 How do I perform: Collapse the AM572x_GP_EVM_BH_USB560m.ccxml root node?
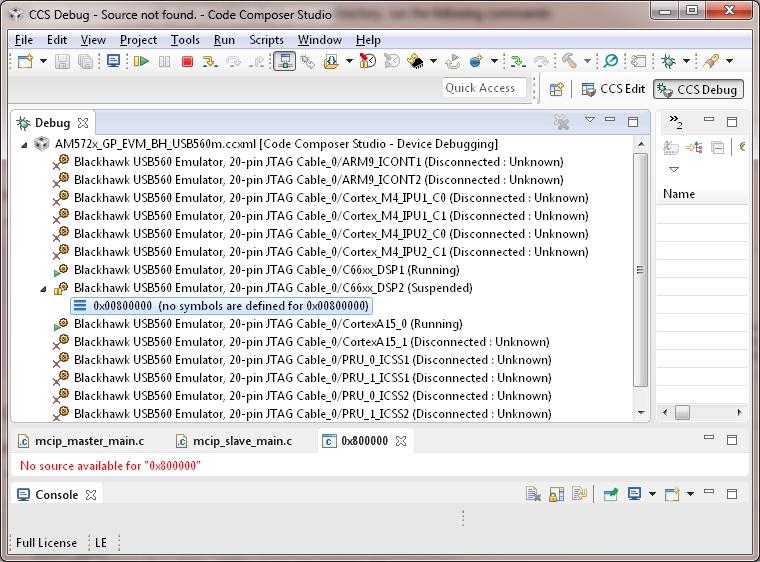coord(25,144)
